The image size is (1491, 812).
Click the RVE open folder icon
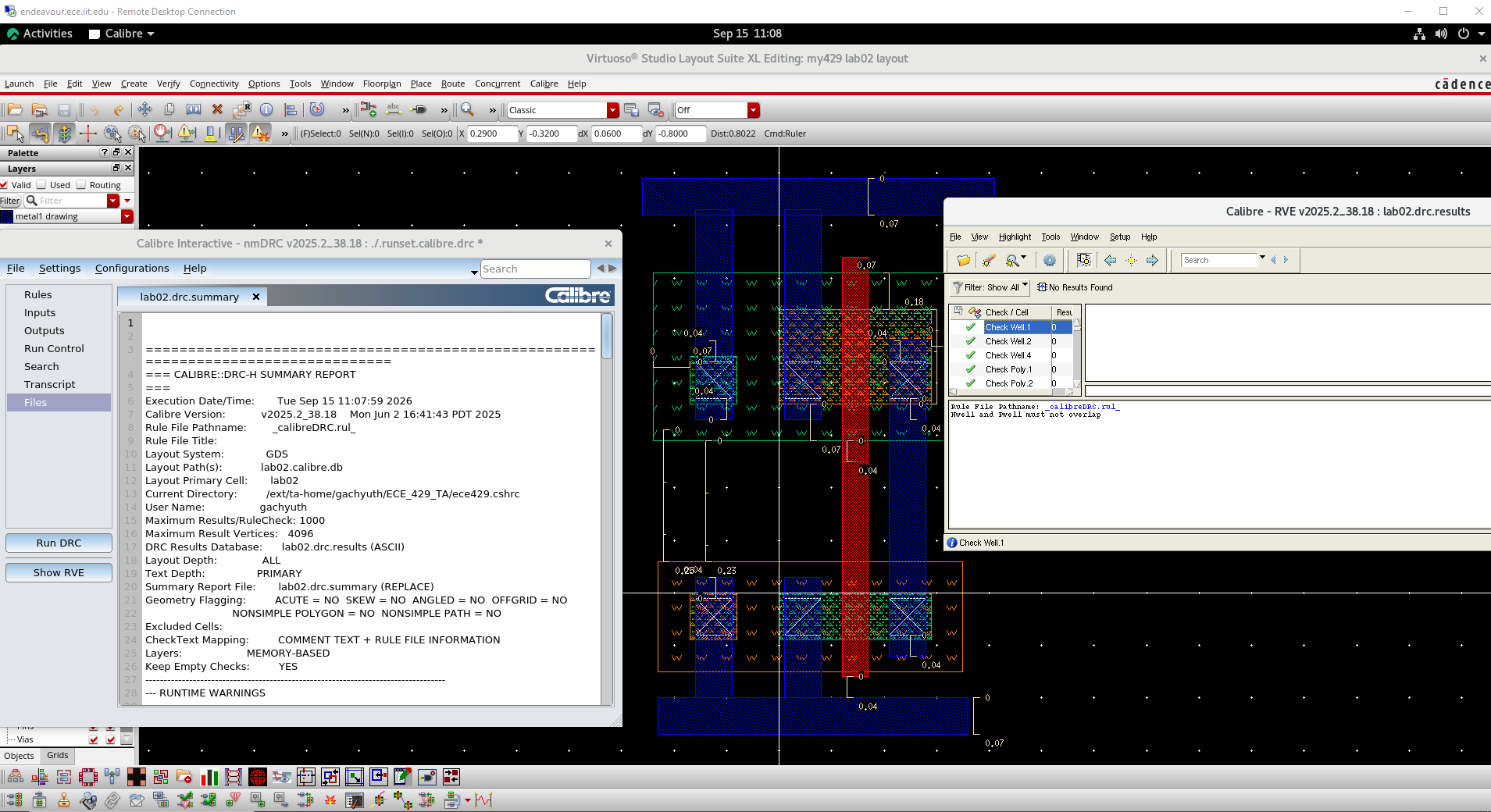click(x=963, y=261)
